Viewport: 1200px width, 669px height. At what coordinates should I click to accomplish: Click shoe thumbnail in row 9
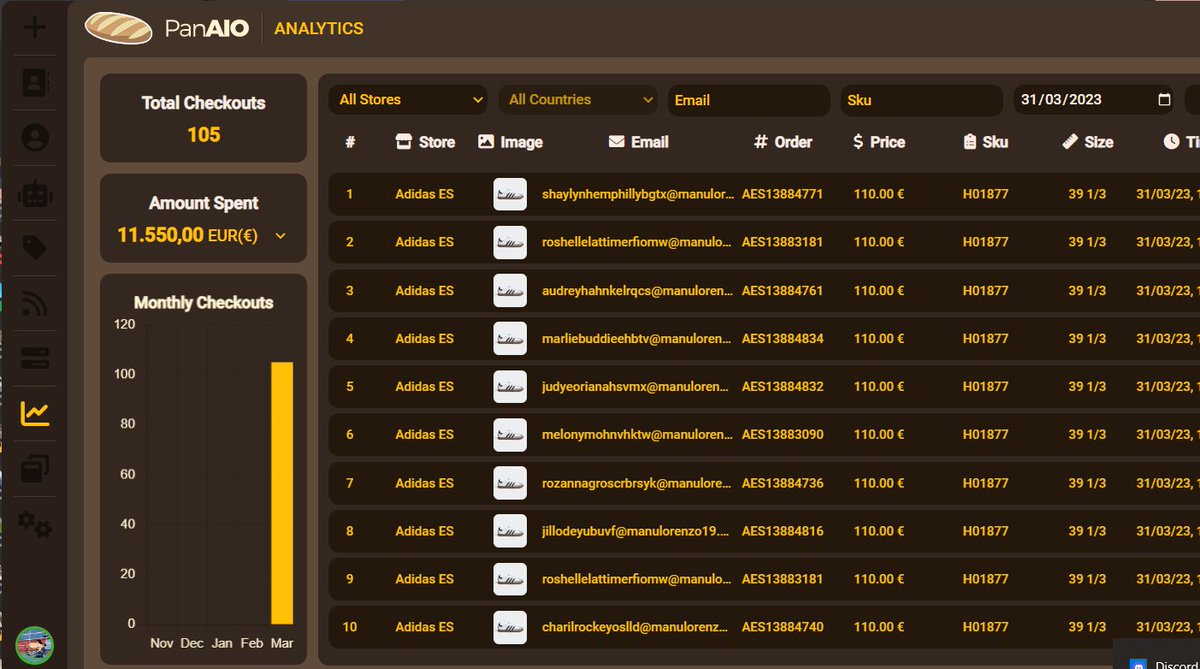[x=510, y=579]
